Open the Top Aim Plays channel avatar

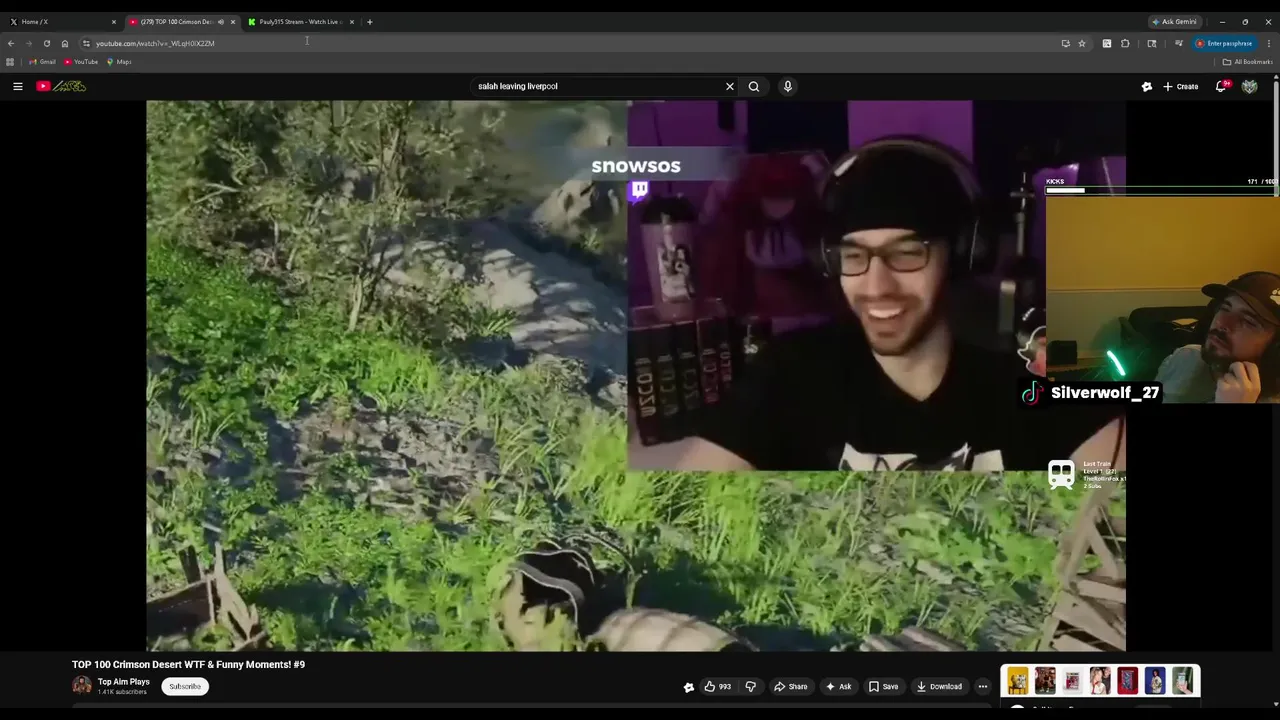[82, 685]
